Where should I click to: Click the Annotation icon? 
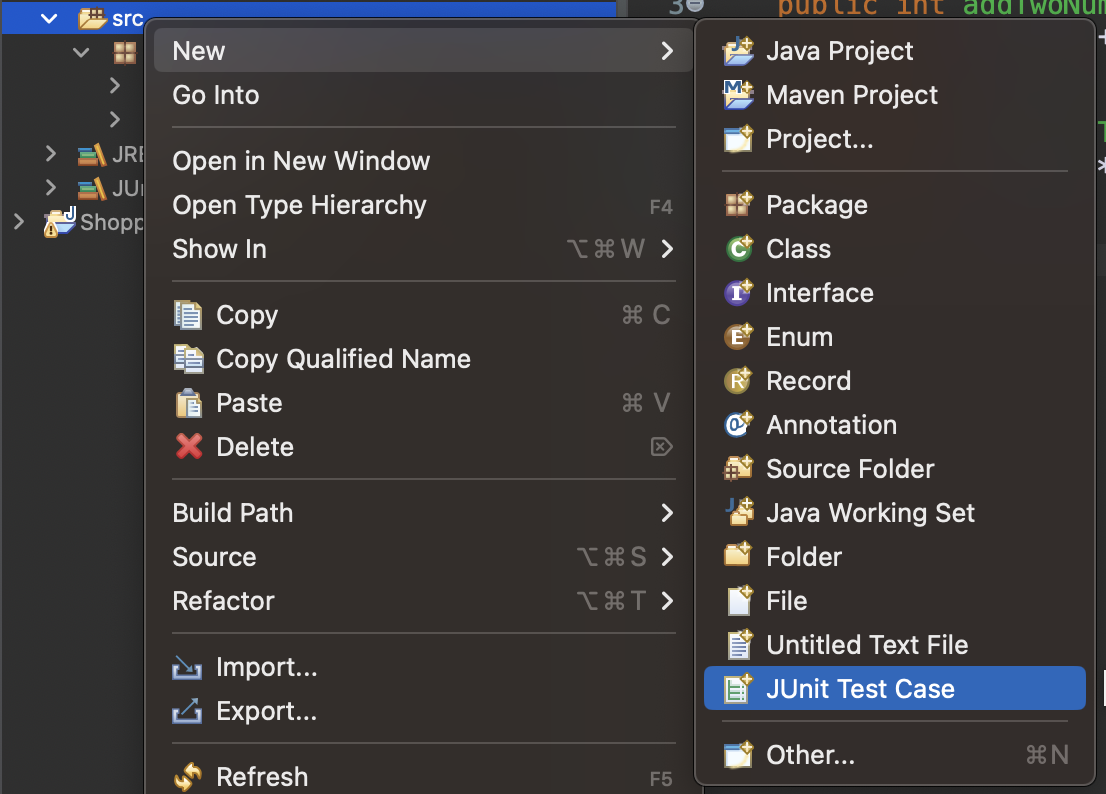click(739, 425)
